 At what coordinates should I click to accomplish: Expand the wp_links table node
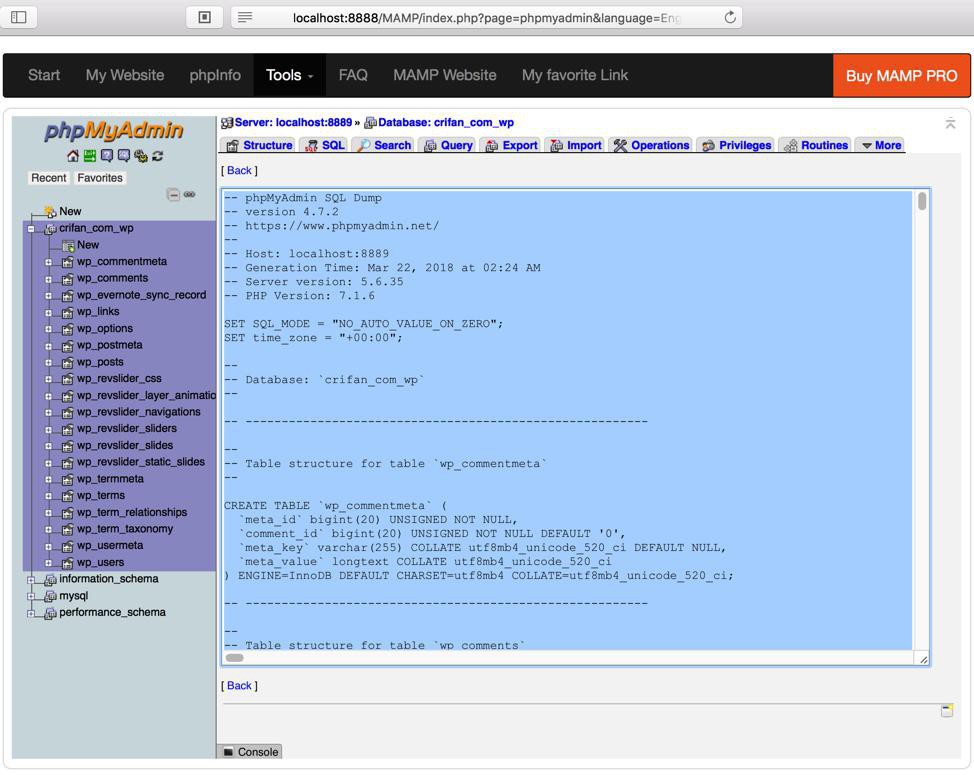point(48,313)
